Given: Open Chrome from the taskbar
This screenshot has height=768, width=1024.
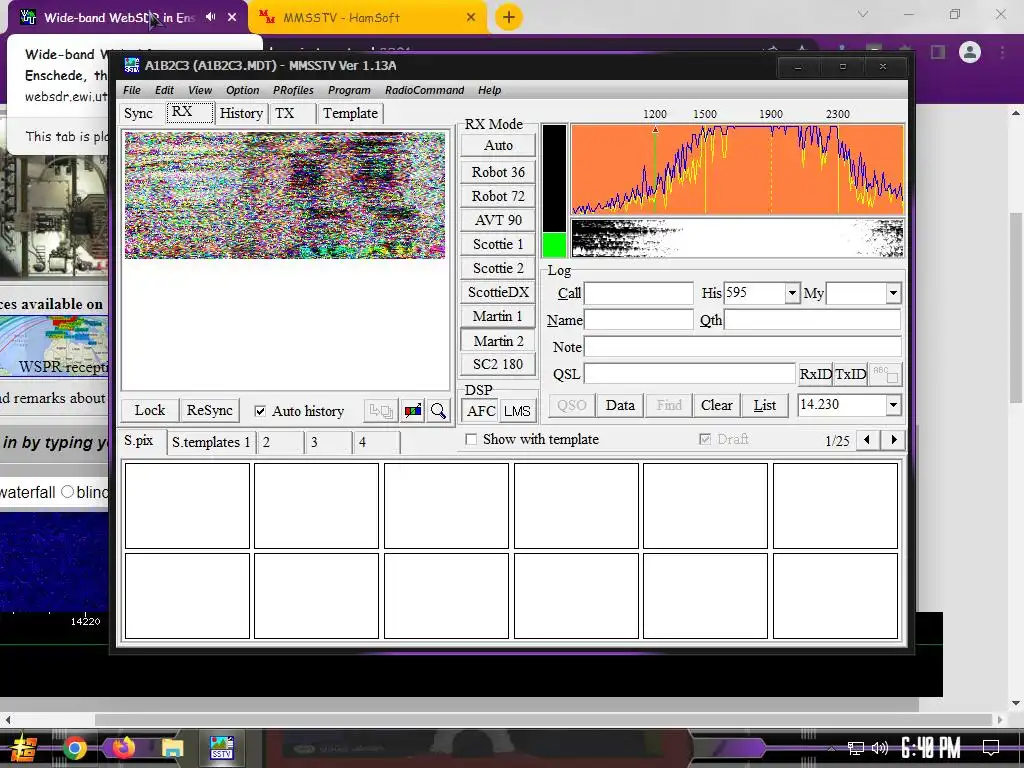Looking at the screenshot, I should [75, 748].
